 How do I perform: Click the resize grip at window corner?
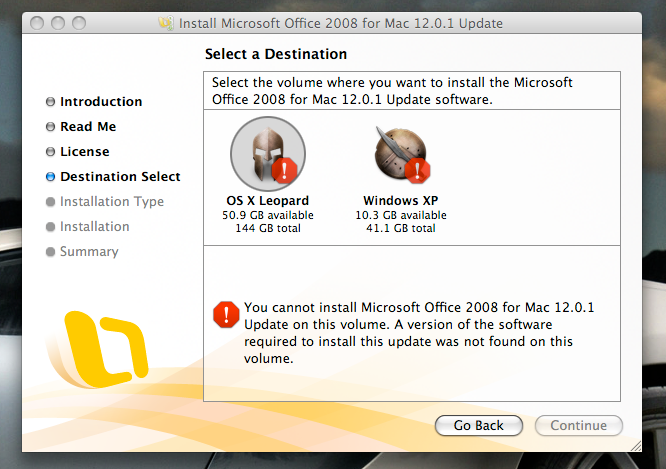click(x=635, y=446)
